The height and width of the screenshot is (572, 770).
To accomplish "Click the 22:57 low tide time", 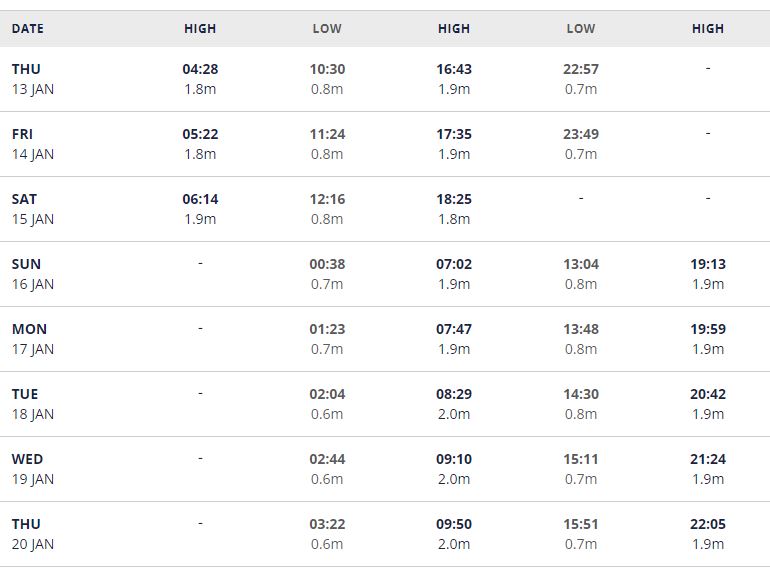I will [581, 69].
